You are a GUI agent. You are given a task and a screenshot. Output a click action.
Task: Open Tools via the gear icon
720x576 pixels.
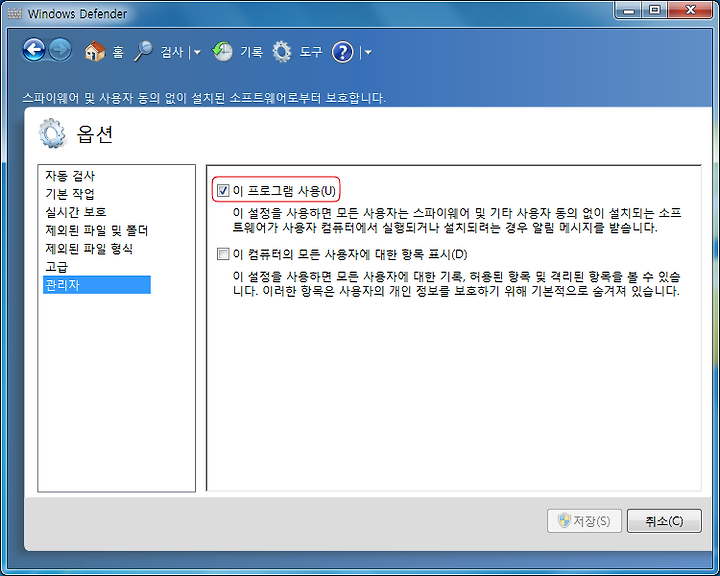[x=281, y=52]
